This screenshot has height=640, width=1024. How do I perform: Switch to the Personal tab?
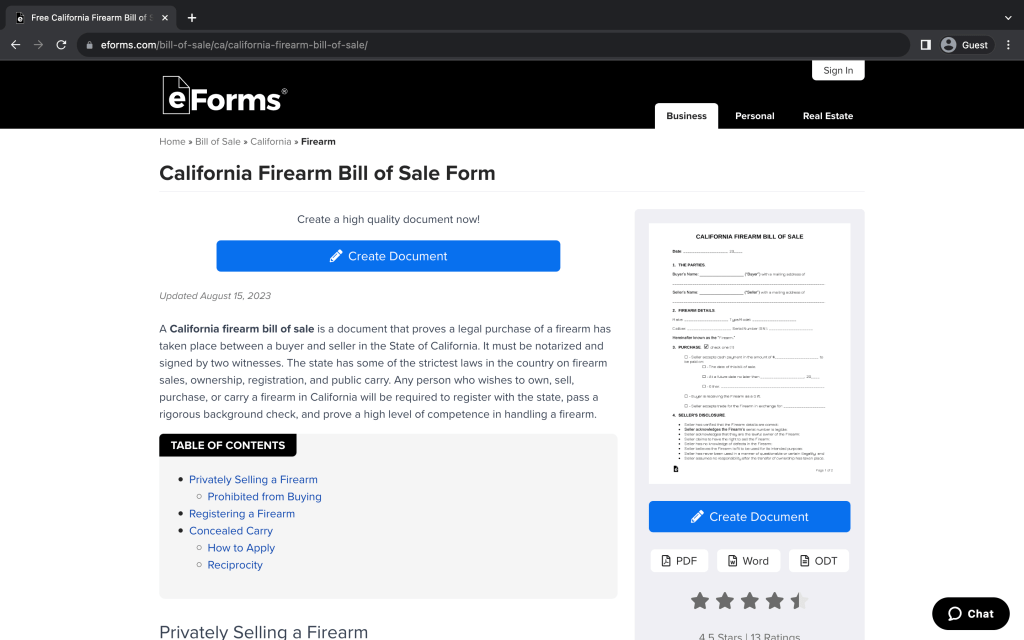click(754, 116)
